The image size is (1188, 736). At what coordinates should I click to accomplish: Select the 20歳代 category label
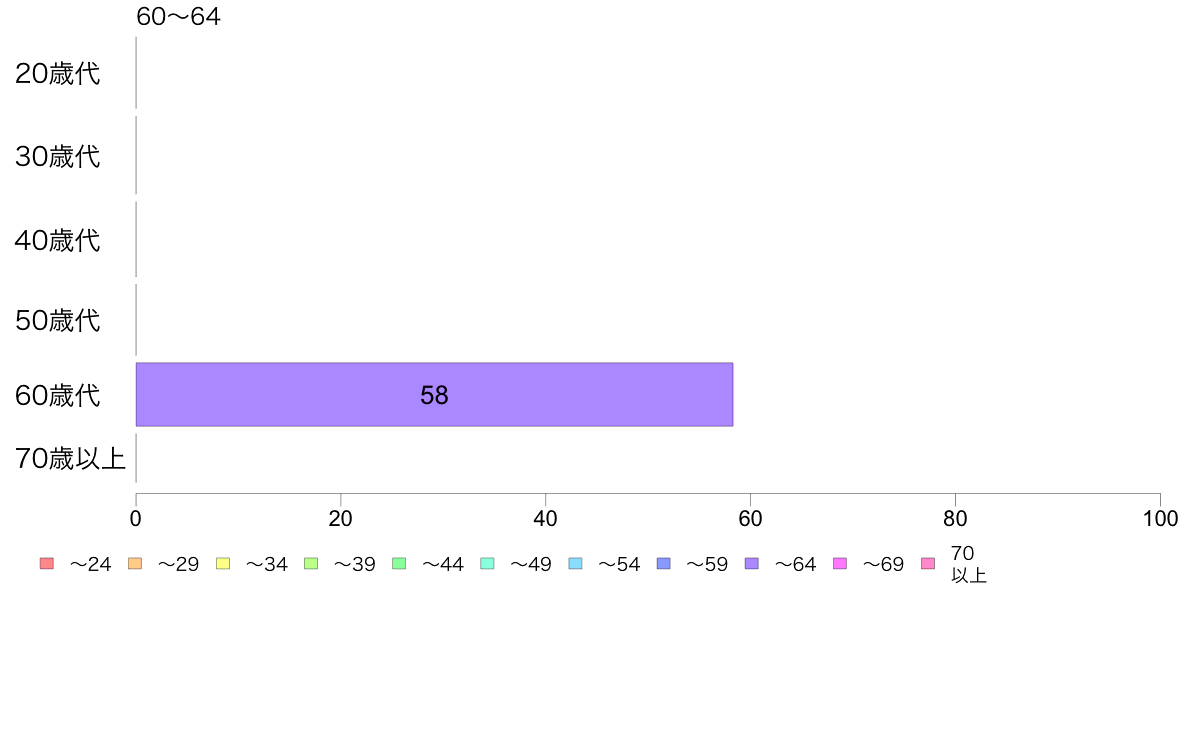click(x=58, y=74)
